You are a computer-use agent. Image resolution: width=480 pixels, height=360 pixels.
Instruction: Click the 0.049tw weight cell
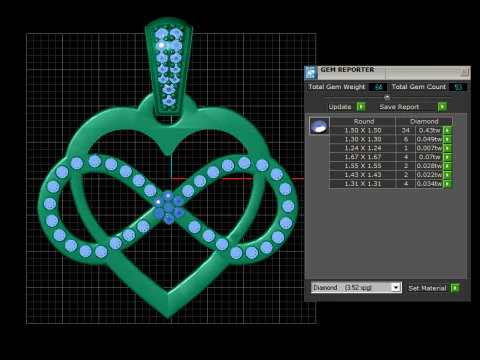(429, 139)
